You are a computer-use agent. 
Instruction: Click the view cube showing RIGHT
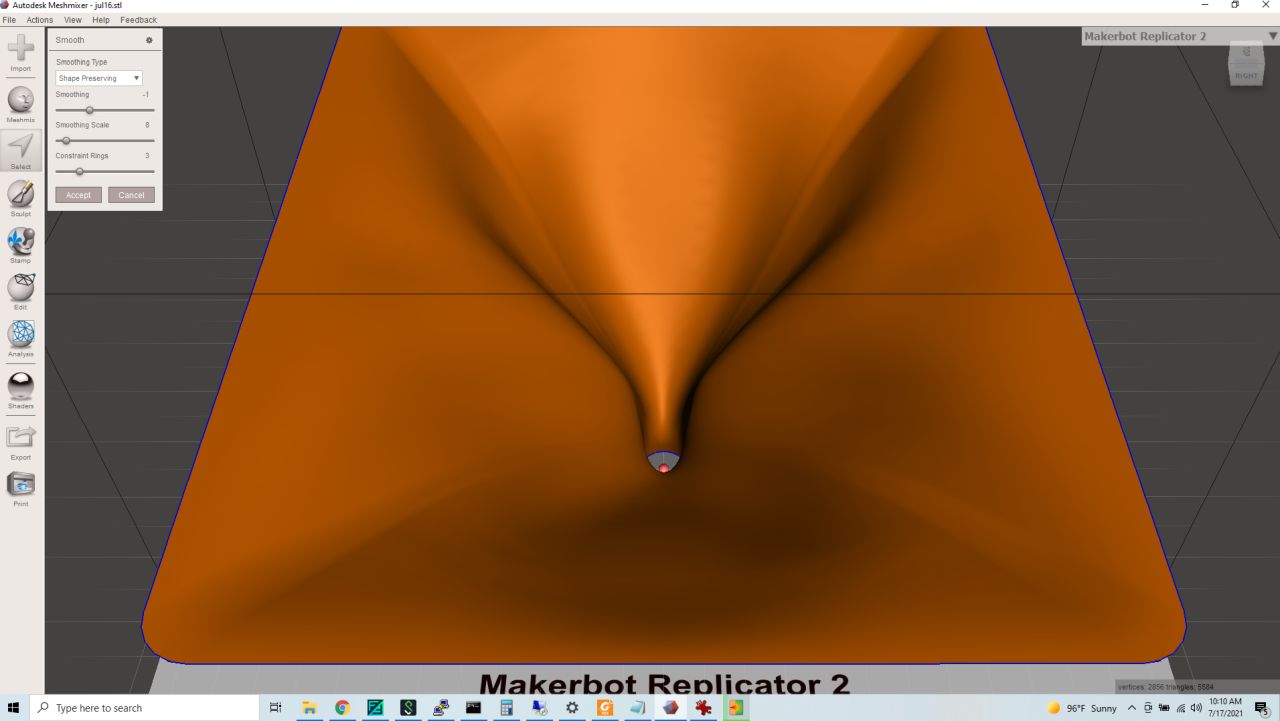[1246, 65]
